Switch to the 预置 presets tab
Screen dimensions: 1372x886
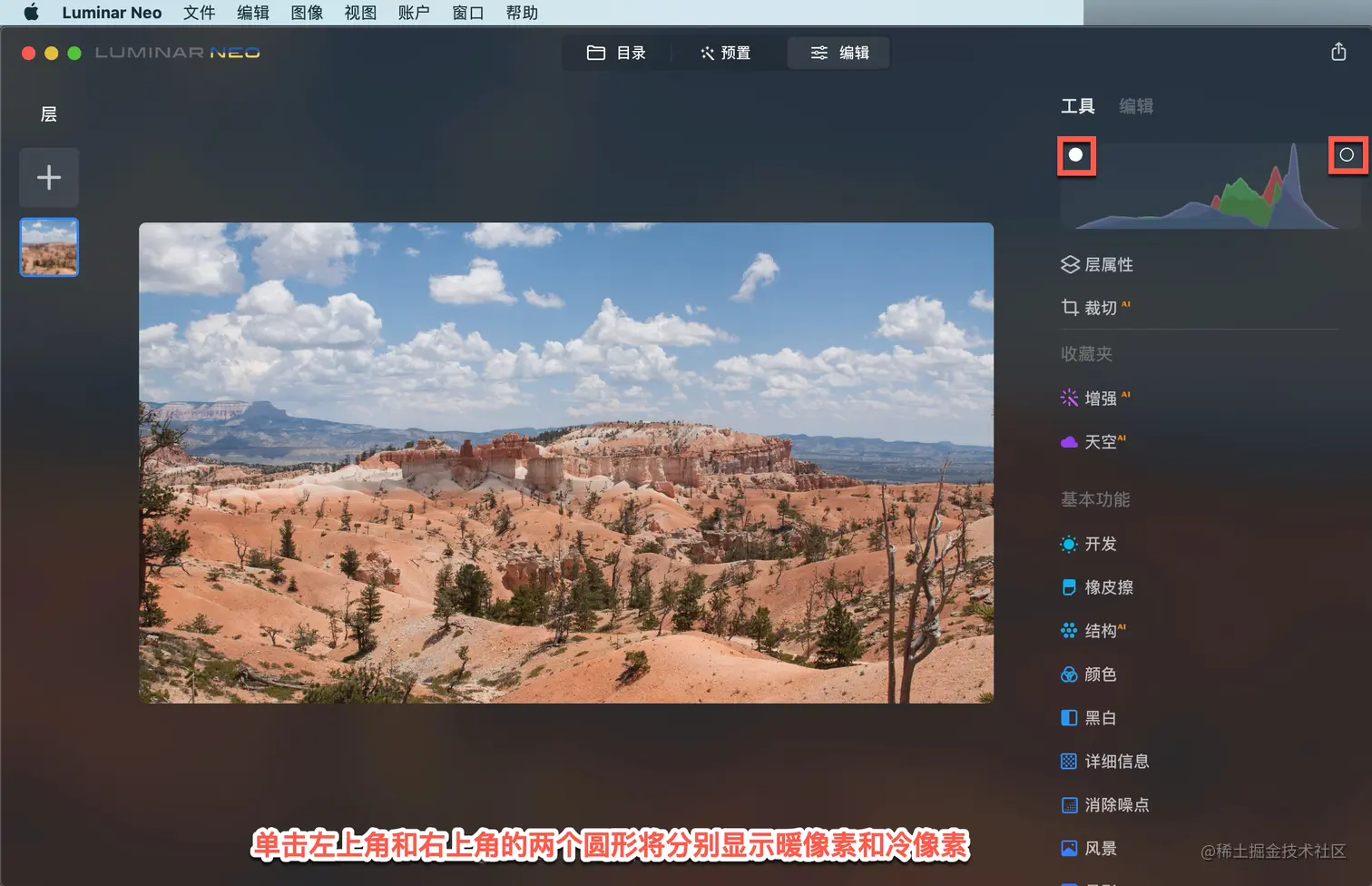pos(725,53)
